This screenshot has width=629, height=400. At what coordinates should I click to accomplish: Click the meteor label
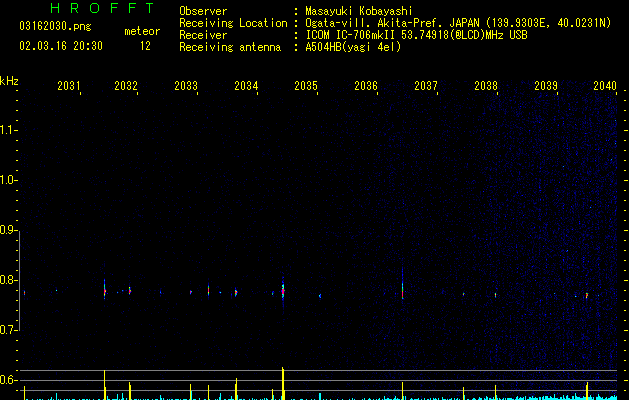[142, 31]
